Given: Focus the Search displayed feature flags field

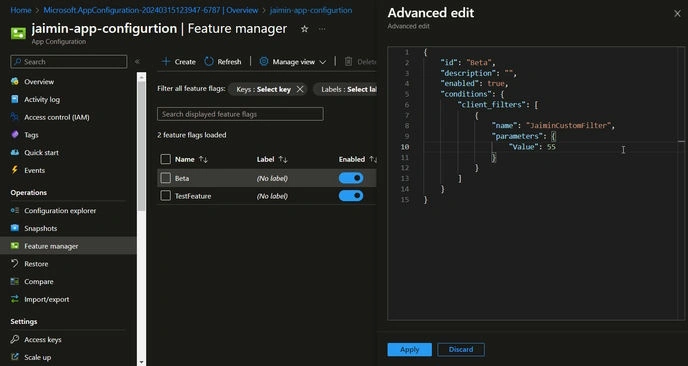Looking at the screenshot, I should pos(240,114).
